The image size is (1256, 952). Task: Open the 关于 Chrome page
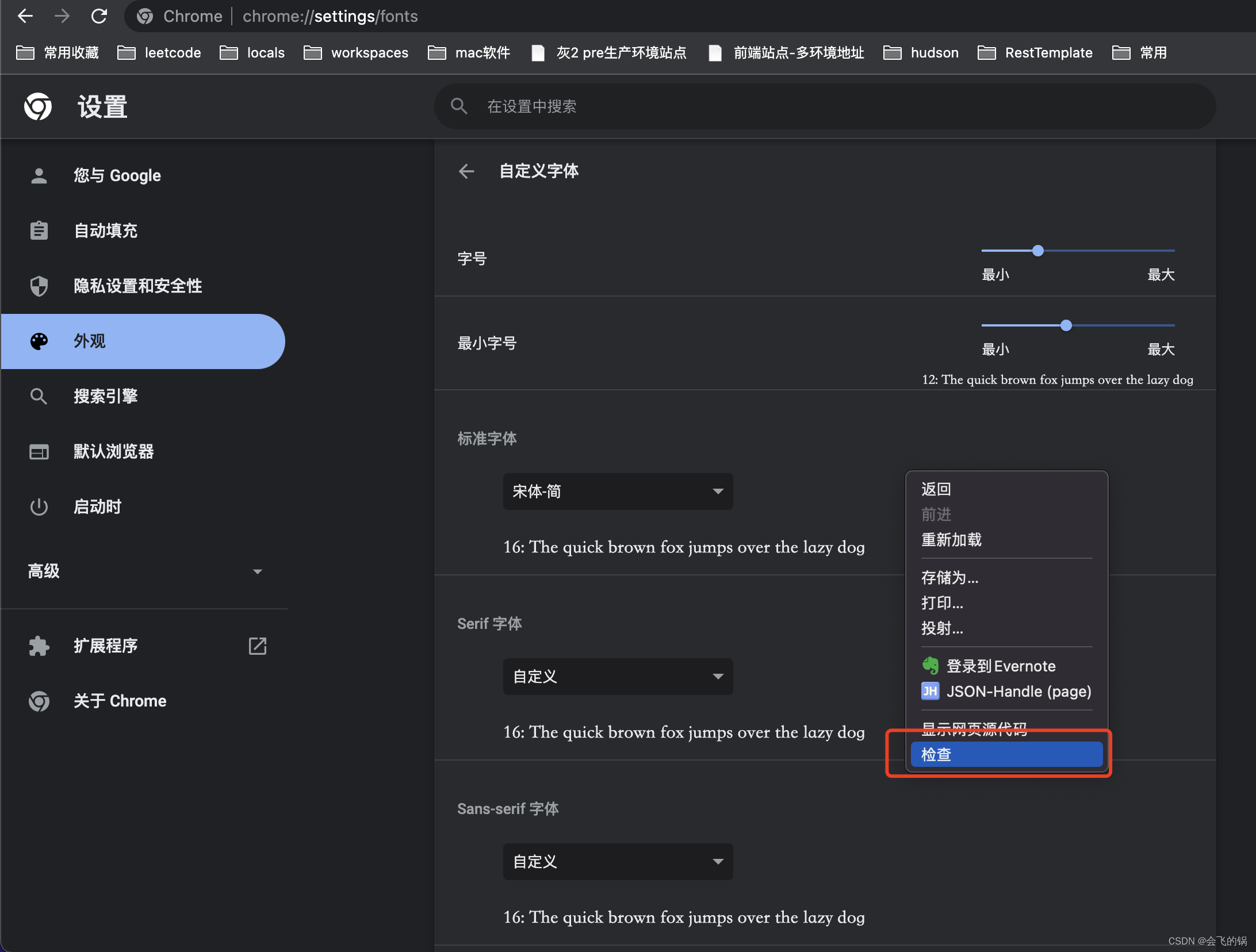click(x=120, y=701)
